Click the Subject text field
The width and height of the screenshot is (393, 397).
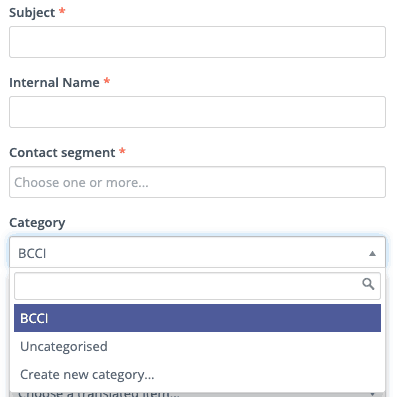[197, 42]
